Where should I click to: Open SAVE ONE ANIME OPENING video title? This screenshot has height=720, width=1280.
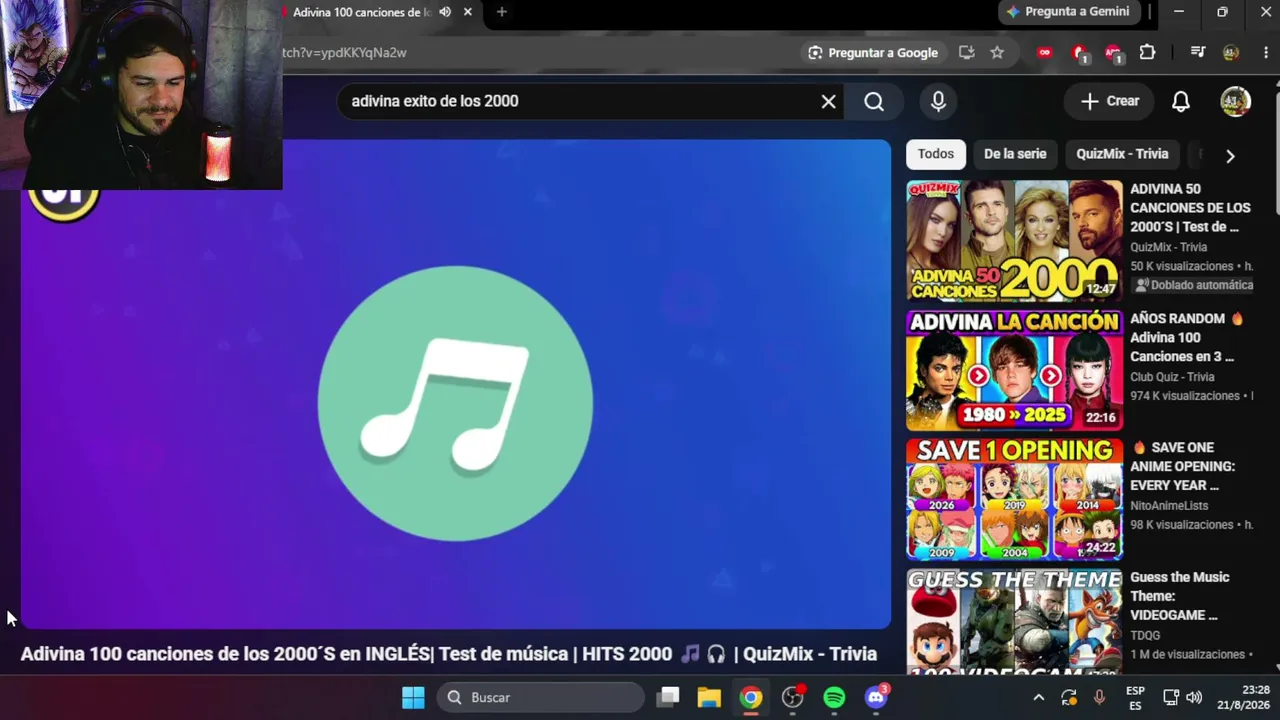coord(1183,466)
